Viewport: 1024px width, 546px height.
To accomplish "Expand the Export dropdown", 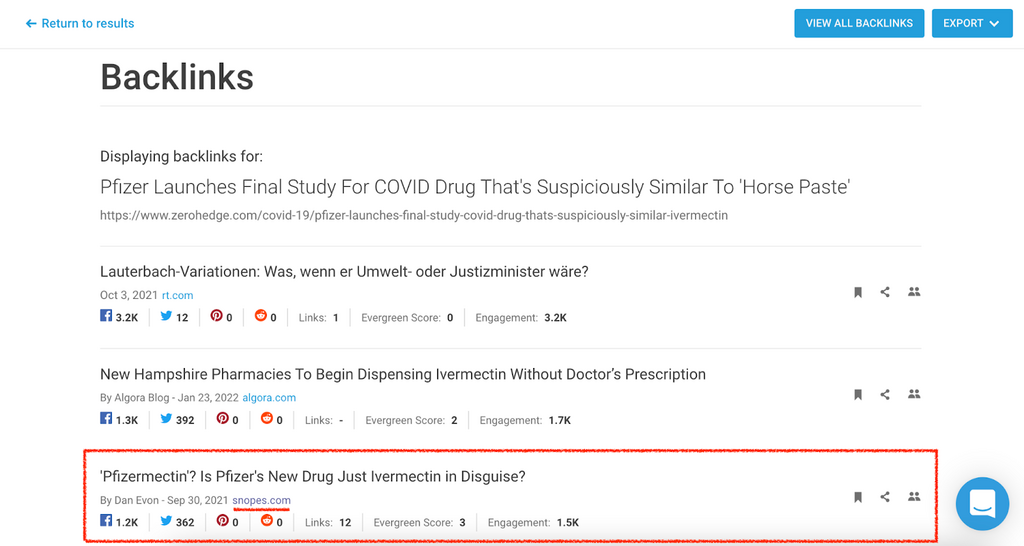I will pyautogui.click(x=971, y=23).
